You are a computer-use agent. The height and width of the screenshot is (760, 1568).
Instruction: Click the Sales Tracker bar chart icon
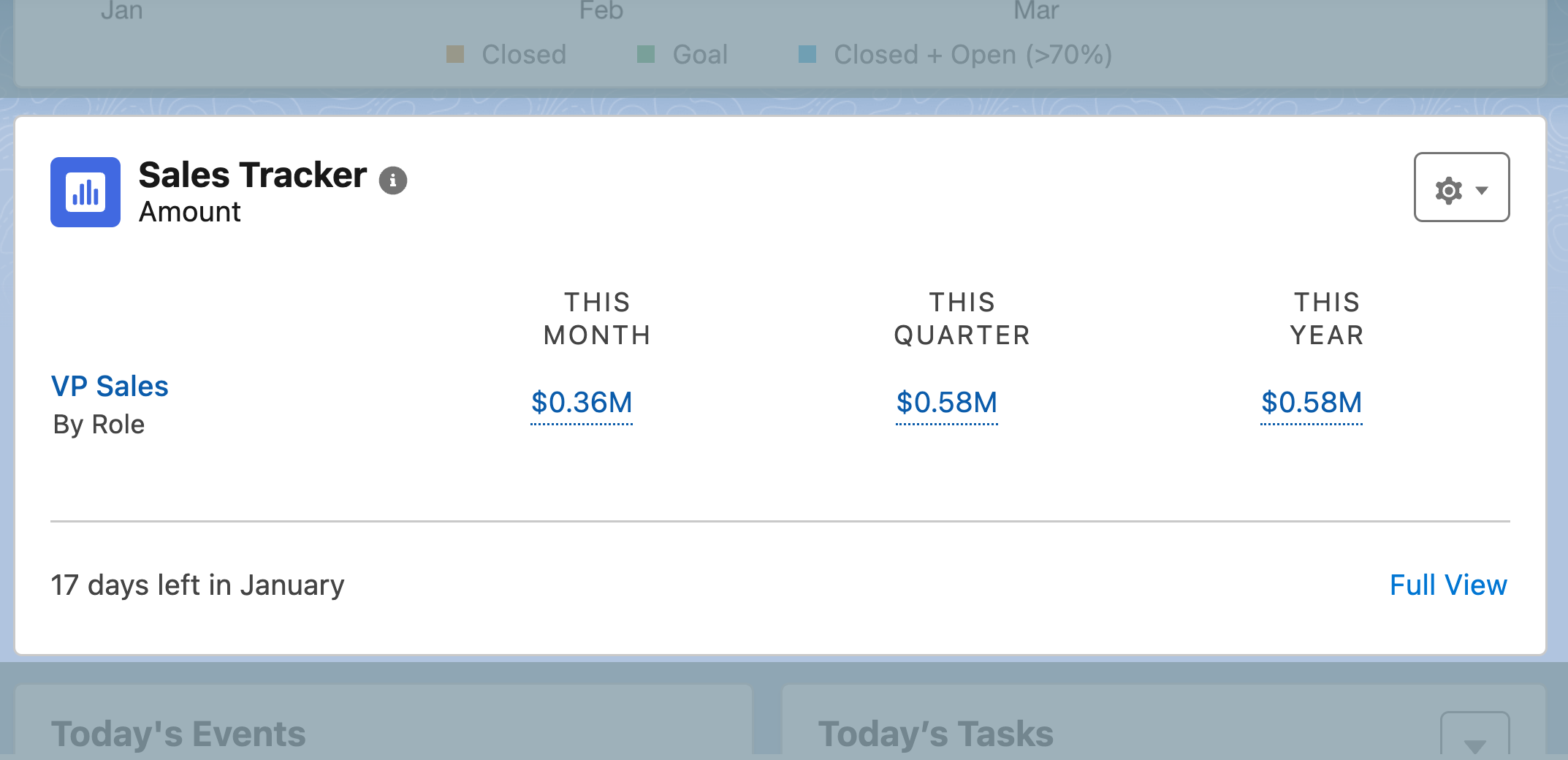[x=85, y=192]
